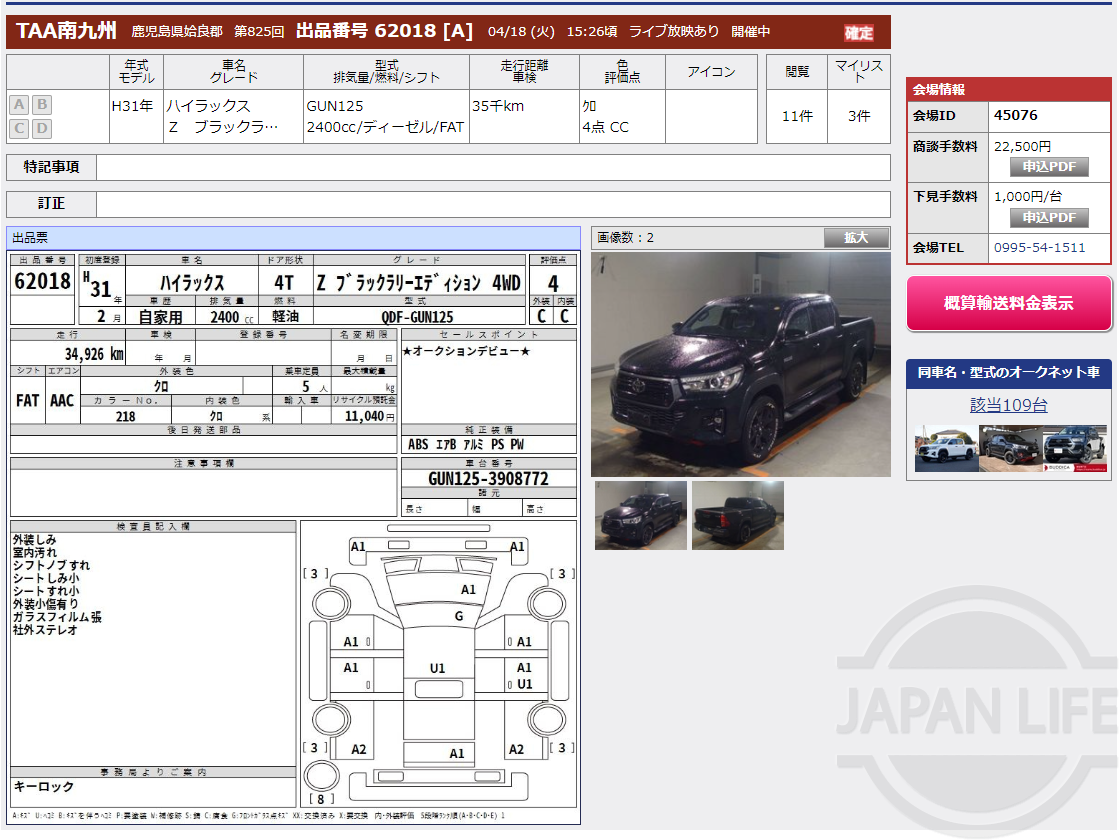1119x840 pixels.
Task: Click the 出品票 panel header
Action: pos(30,237)
